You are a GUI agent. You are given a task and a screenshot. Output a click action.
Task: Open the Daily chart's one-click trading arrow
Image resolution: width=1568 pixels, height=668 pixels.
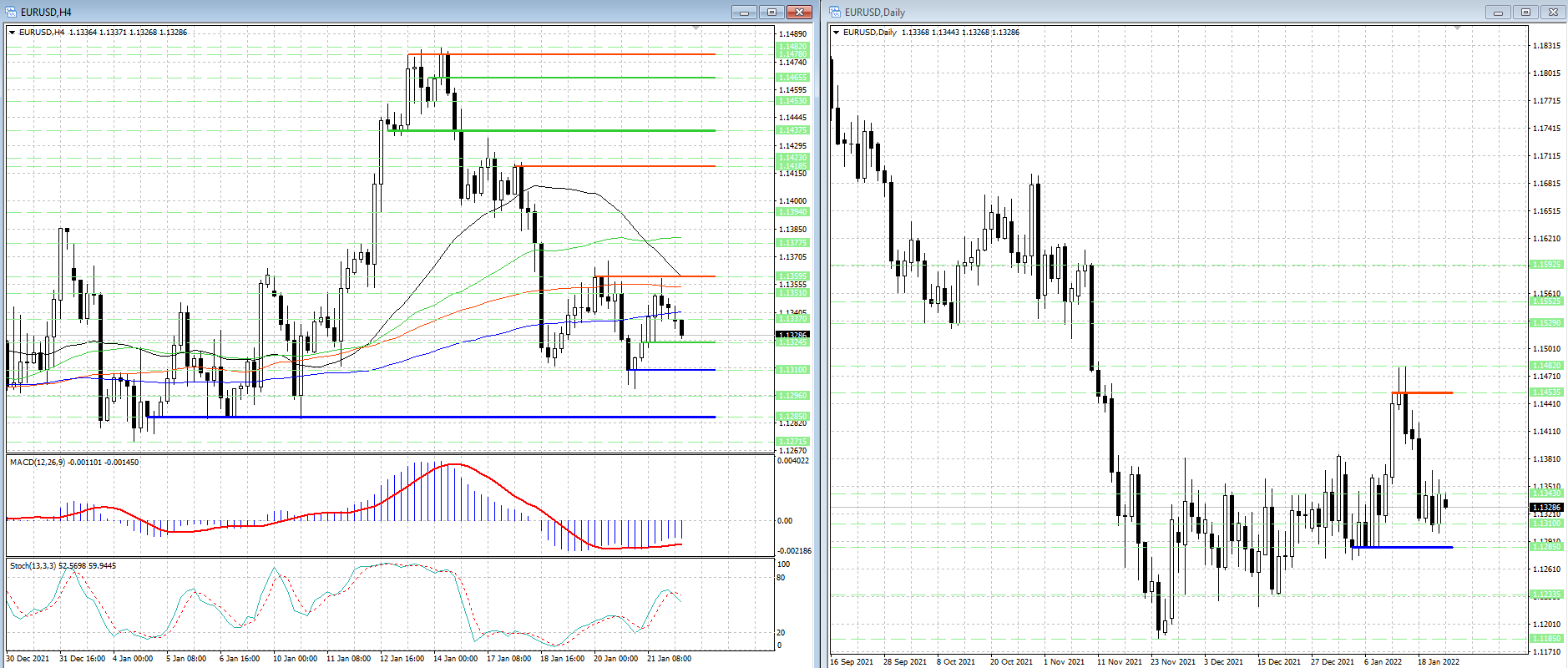coord(837,33)
